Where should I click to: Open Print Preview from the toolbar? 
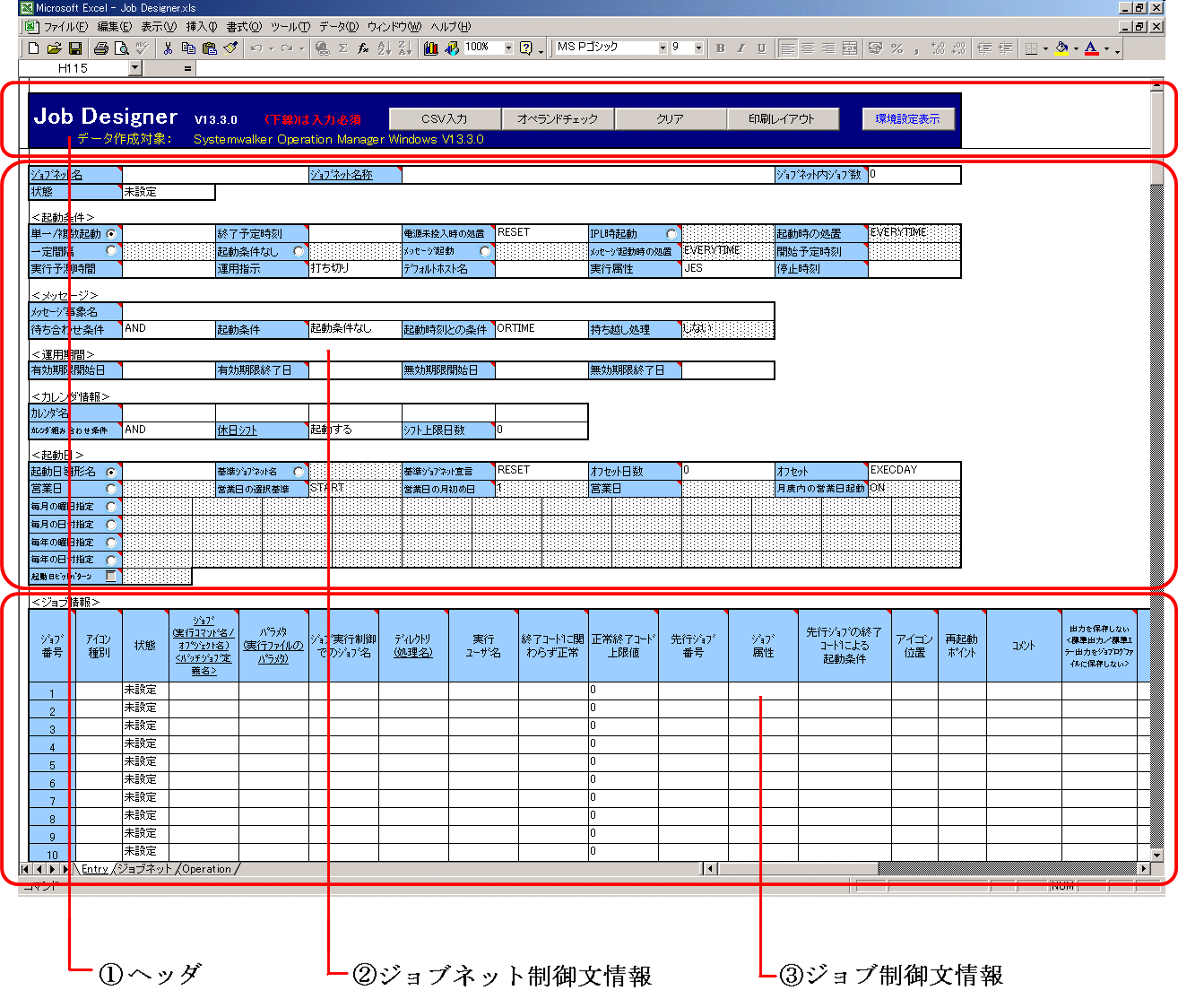click(122, 48)
